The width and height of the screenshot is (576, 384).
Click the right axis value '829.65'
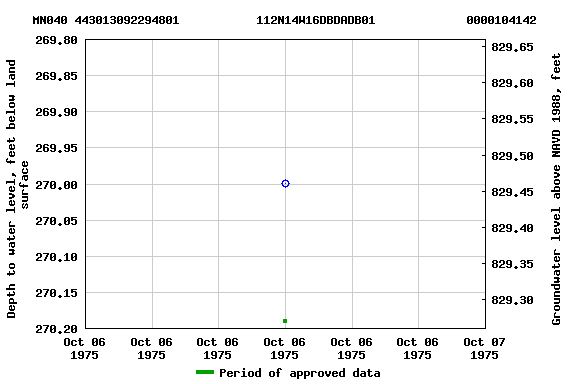(512, 47)
